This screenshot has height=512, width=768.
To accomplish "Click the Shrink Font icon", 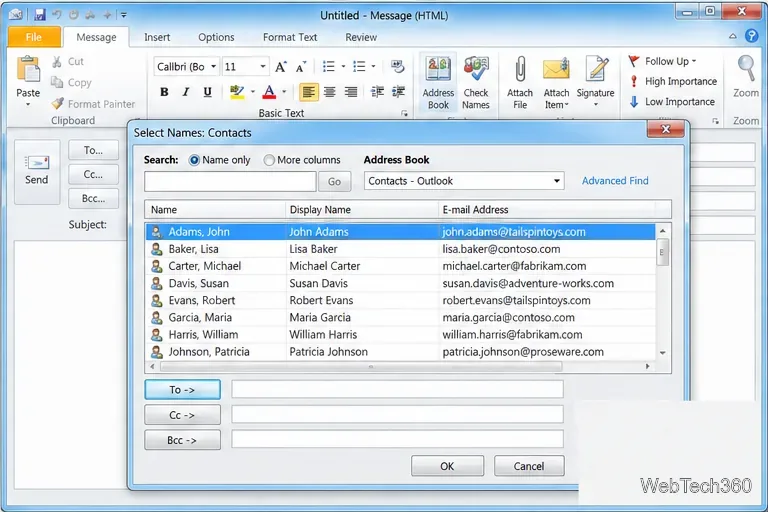I will click(301, 67).
